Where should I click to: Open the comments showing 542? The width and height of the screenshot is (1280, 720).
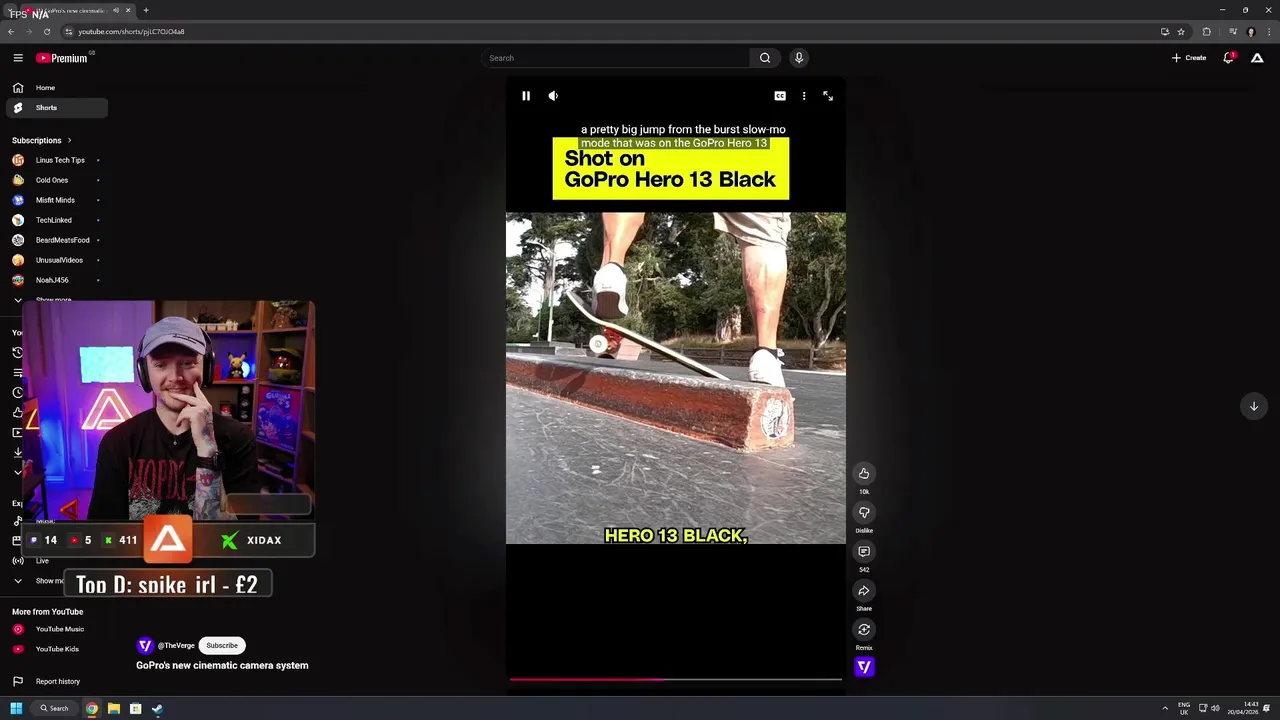click(x=864, y=552)
